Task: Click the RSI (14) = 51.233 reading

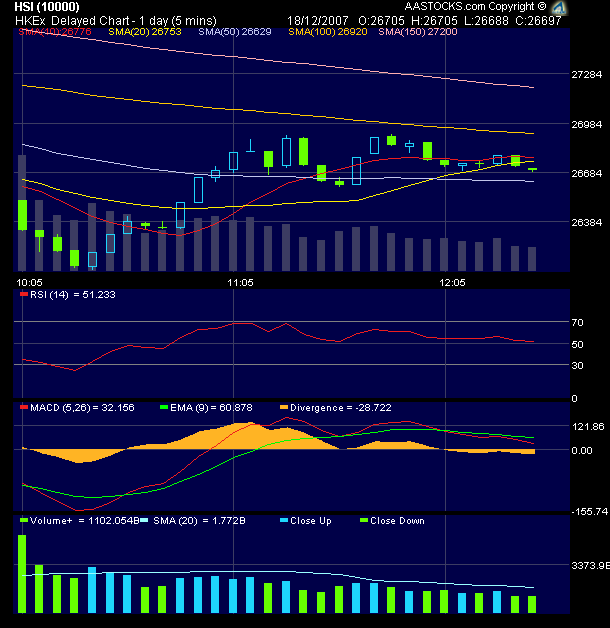Action: 73,295
